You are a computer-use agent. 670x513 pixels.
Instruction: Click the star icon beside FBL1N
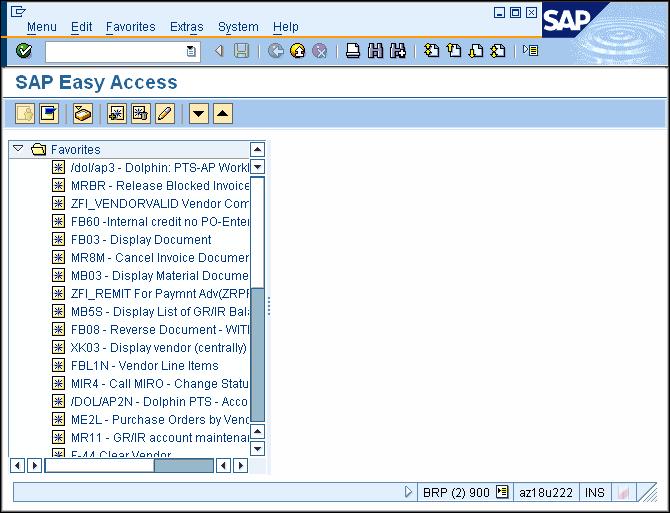(59, 365)
